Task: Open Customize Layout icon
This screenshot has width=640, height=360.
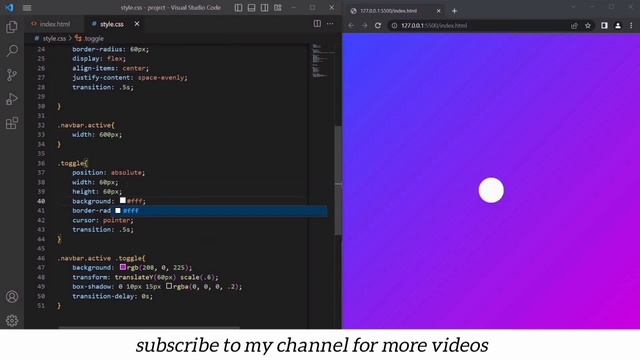Action: [278, 8]
